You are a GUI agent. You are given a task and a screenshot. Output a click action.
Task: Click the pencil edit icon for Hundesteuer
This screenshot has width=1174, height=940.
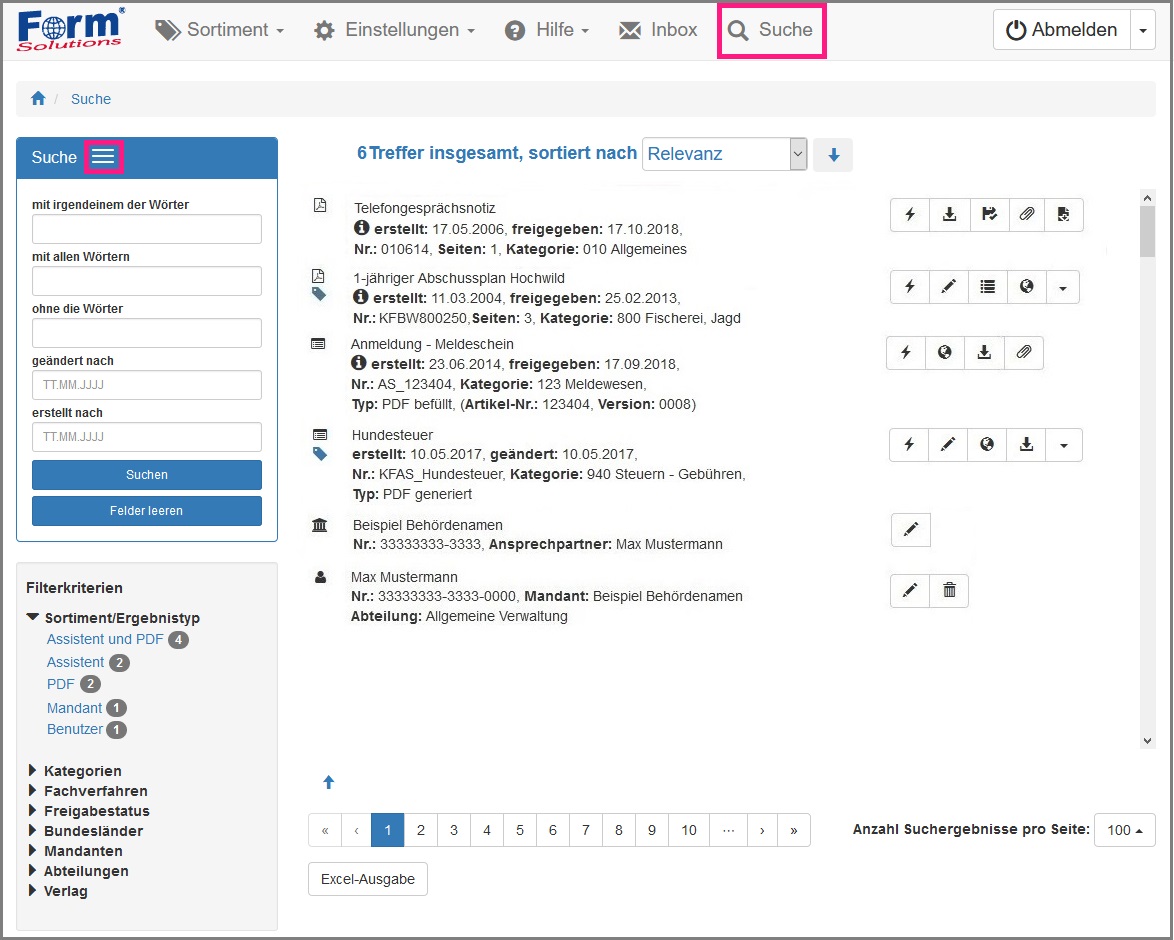point(948,444)
